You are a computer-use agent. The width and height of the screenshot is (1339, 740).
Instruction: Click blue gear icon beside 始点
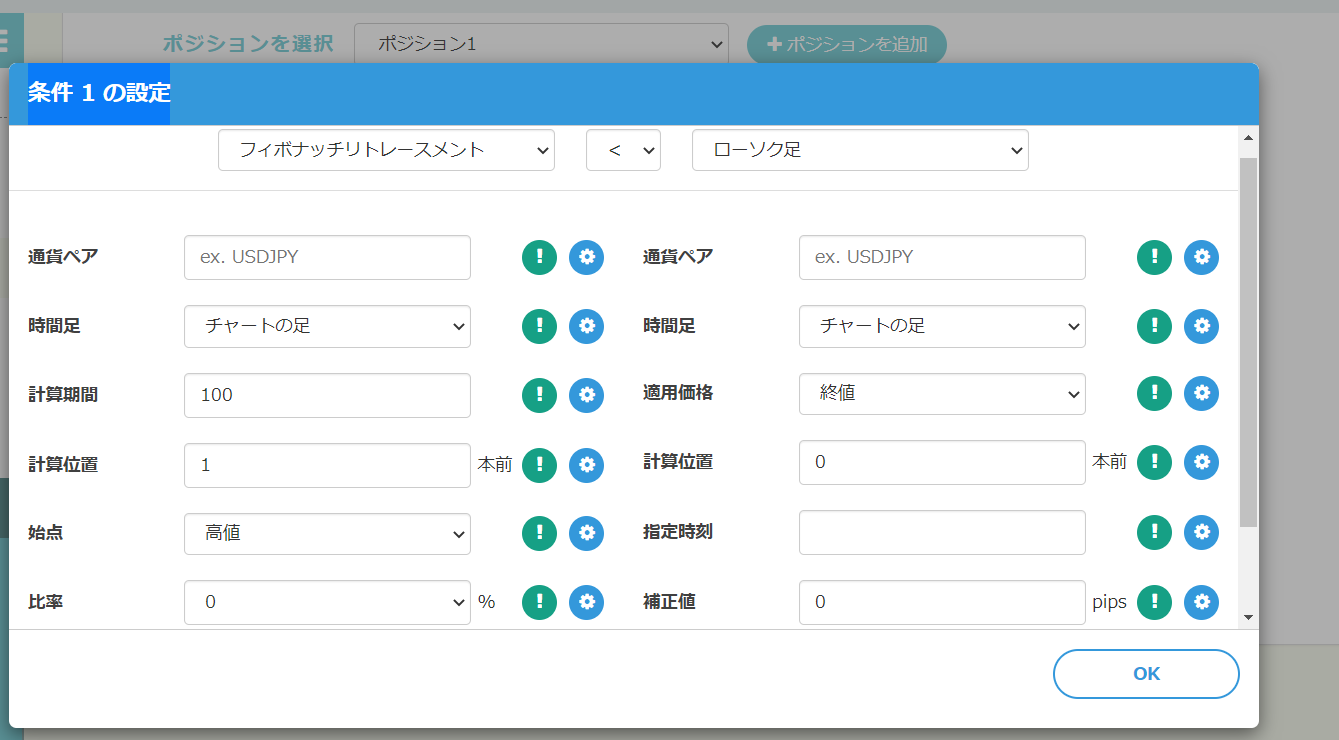586,533
